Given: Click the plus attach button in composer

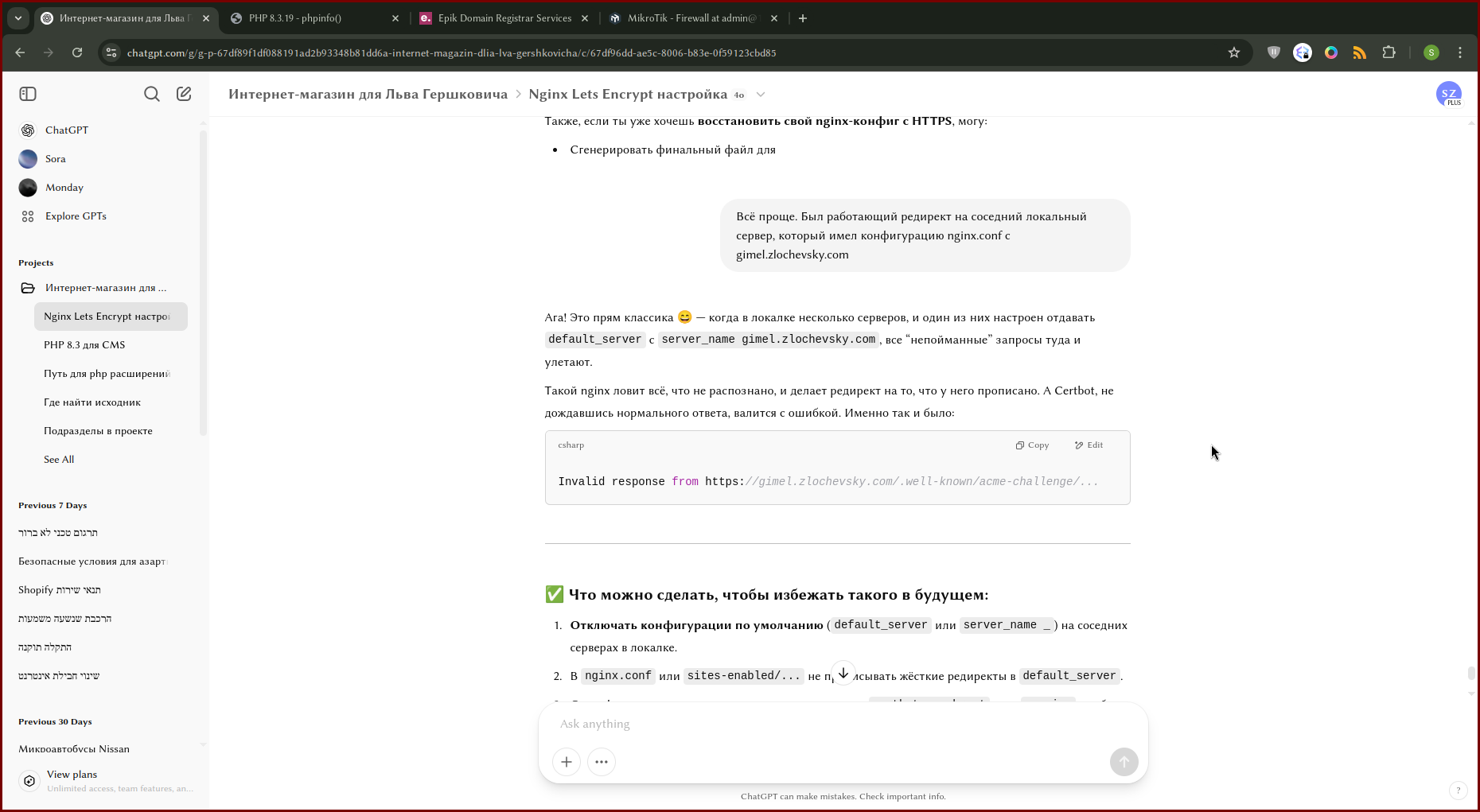Looking at the screenshot, I should tap(567, 762).
